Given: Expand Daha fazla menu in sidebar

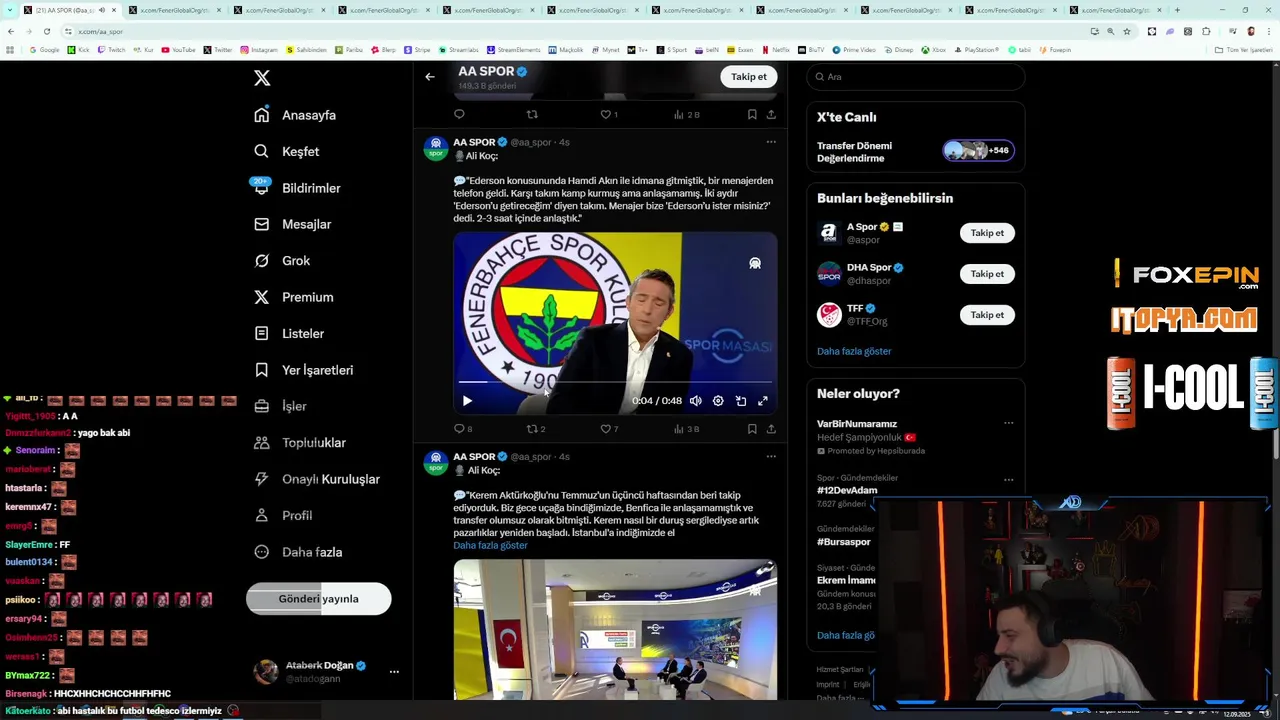Looking at the screenshot, I should coord(298,552).
